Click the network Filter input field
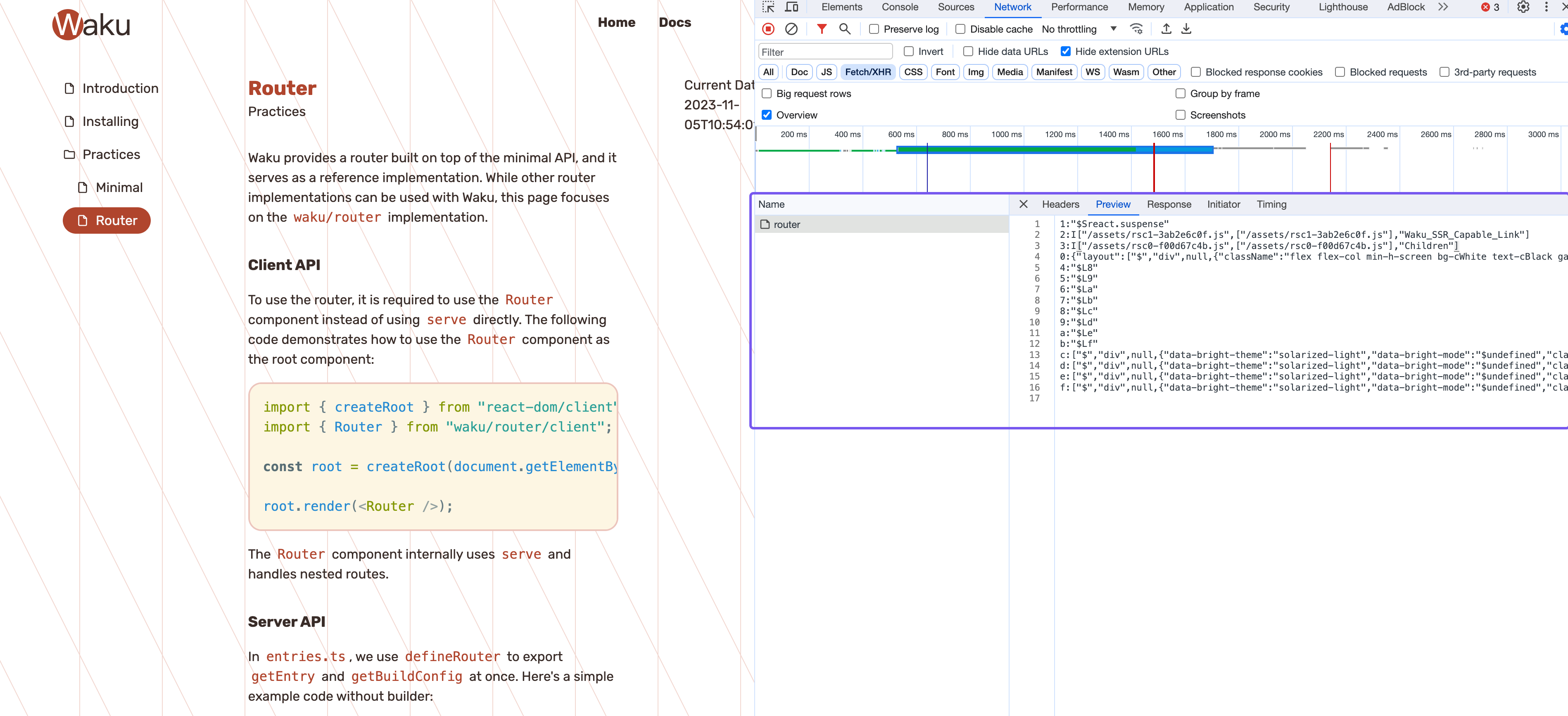The height and width of the screenshot is (716, 1568). tap(825, 52)
